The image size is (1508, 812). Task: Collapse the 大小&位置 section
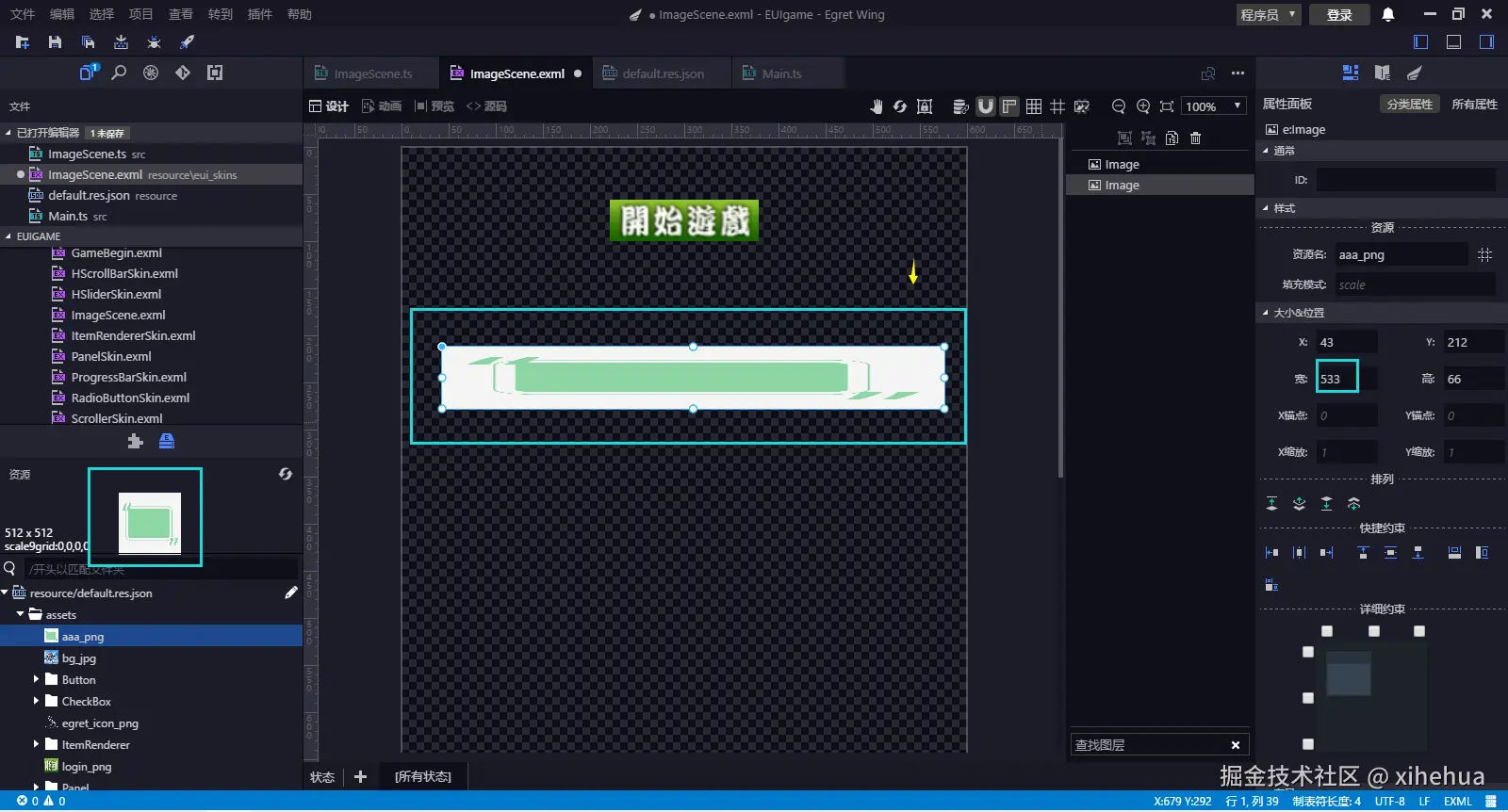pyautogui.click(x=1266, y=312)
